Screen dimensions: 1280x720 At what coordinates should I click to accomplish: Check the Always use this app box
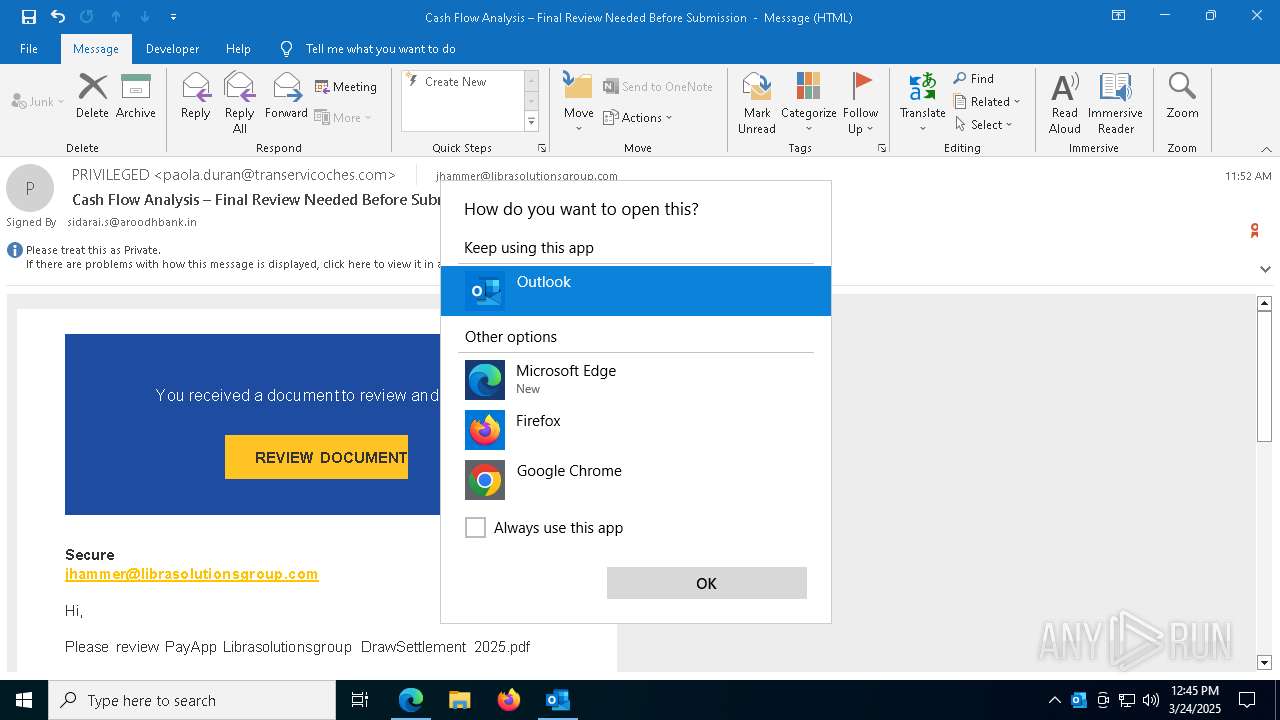click(475, 527)
